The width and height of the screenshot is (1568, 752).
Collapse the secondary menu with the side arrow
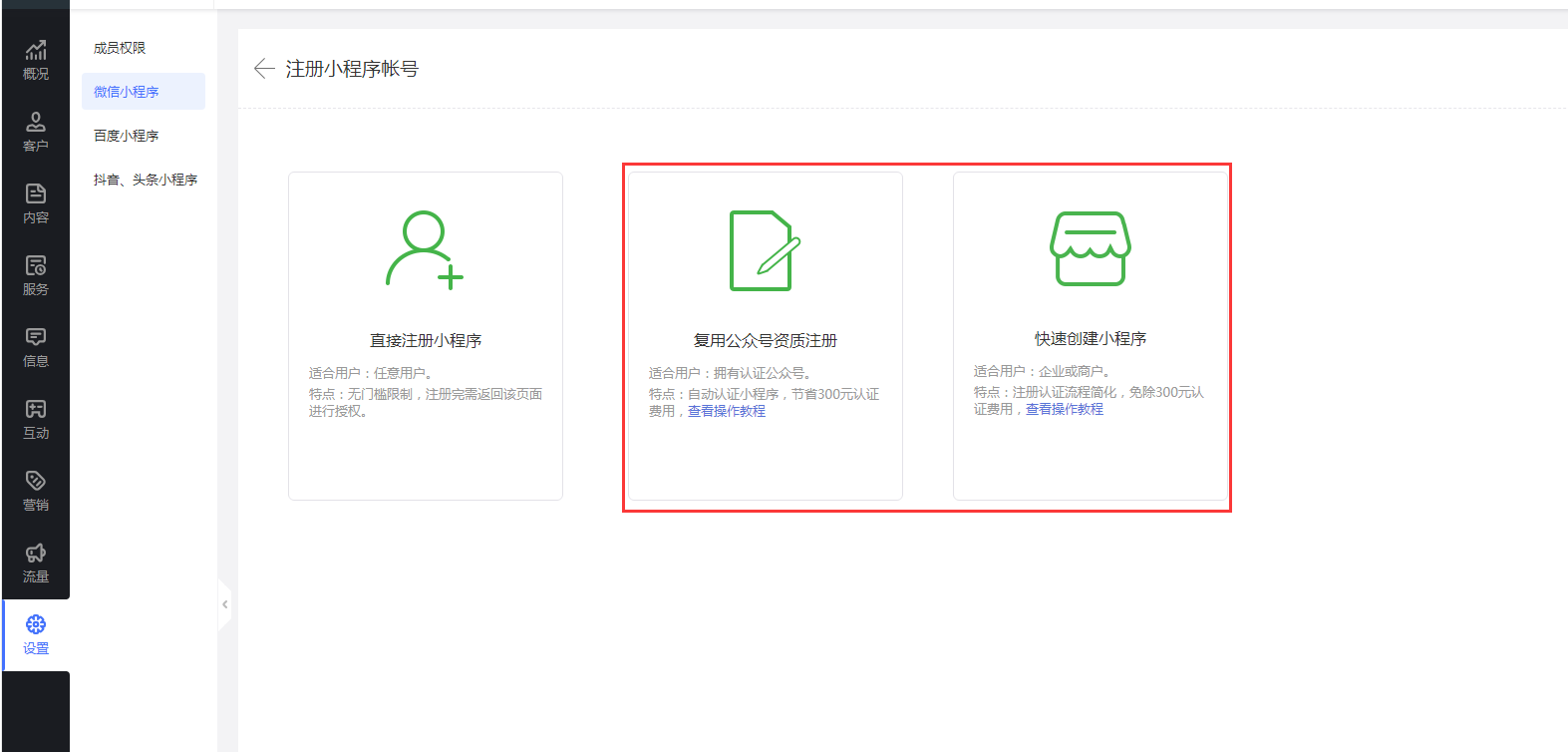click(224, 604)
